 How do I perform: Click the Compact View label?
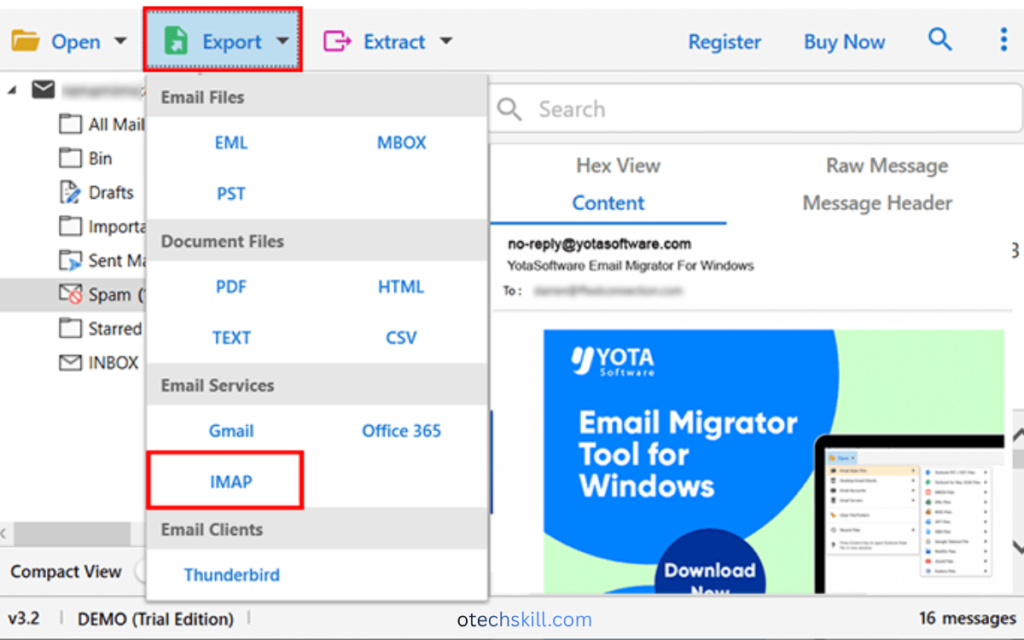tap(65, 571)
